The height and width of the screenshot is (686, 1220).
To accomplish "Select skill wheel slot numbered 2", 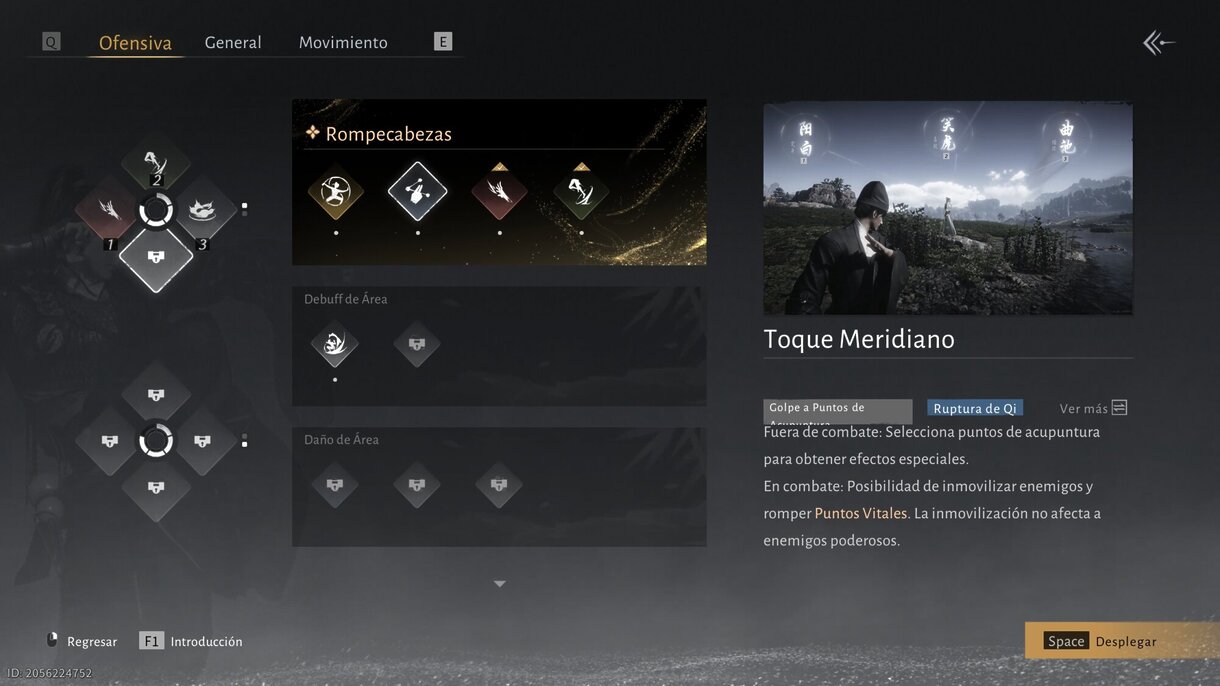I will click(x=156, y=162).
